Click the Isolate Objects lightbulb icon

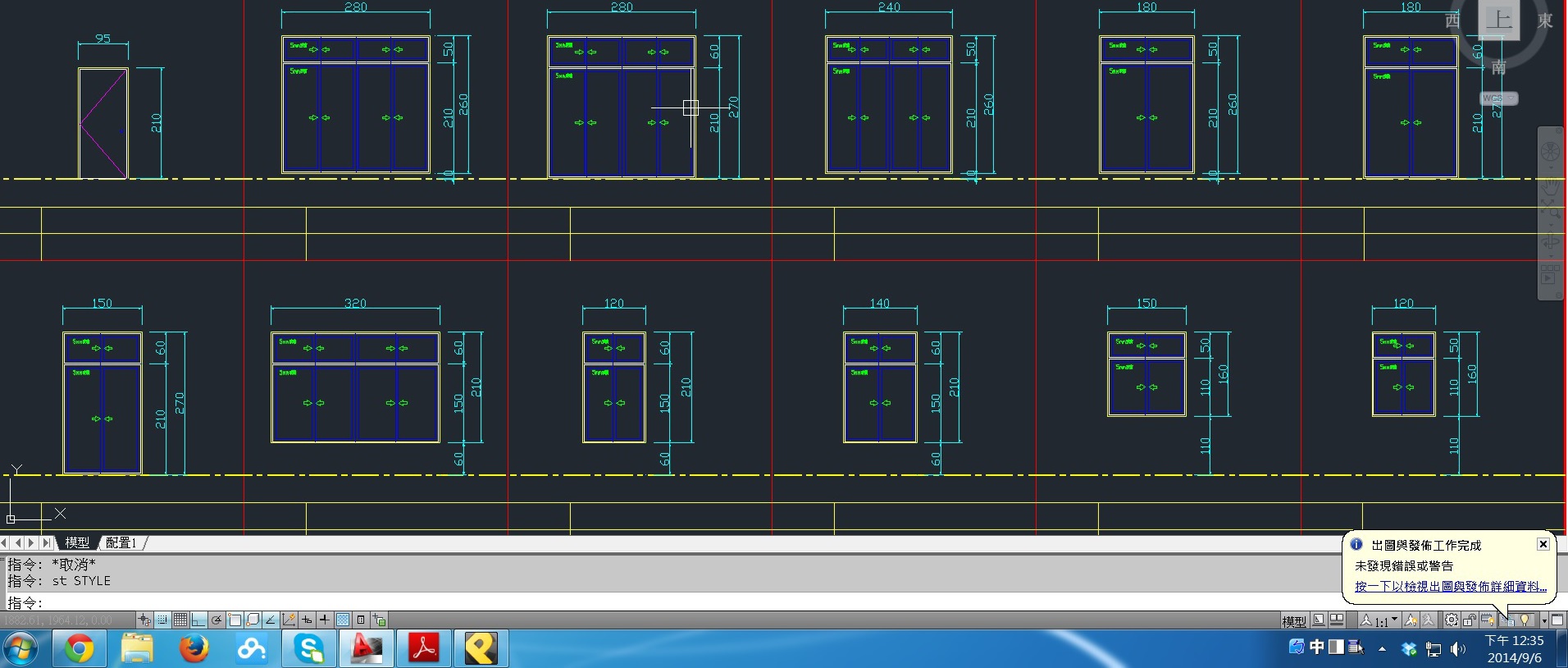[1525, 620]
